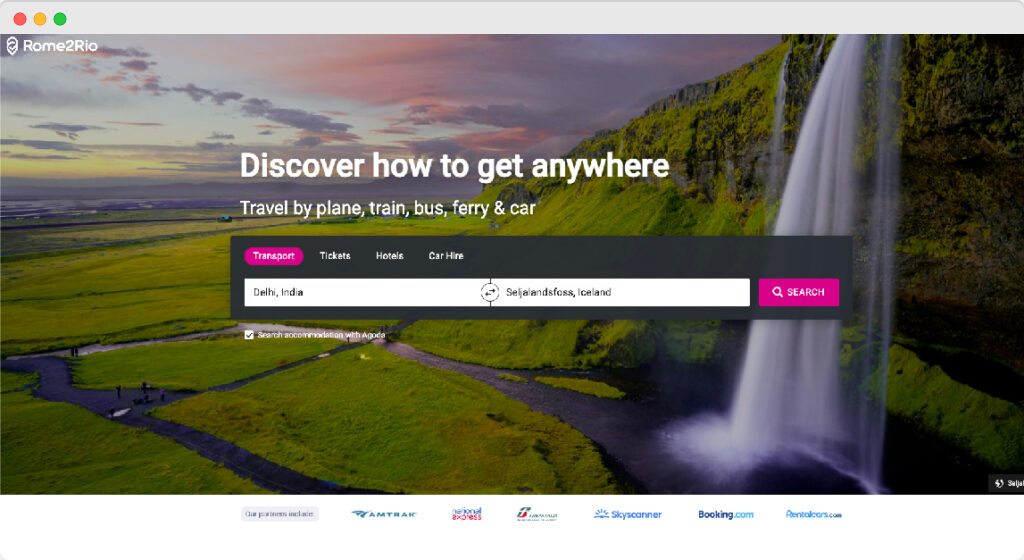Open the Booking.com partner link
This screenshot has height=560, width=1024.
[726, 514]
